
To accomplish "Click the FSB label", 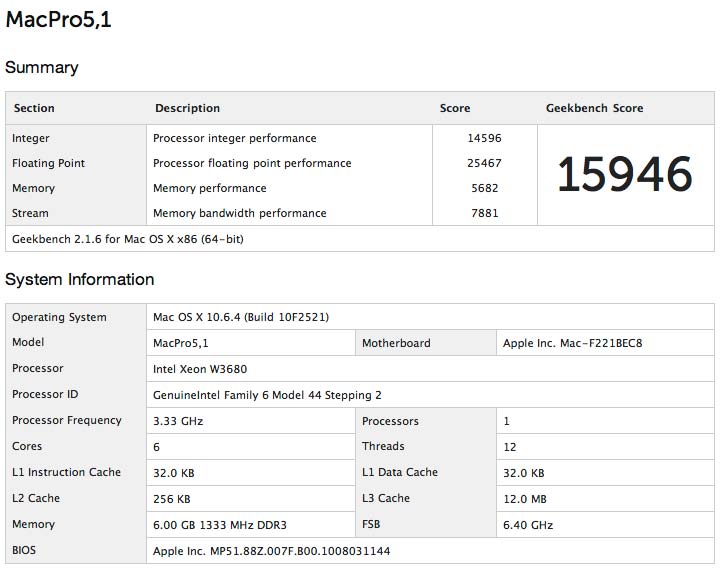I will tap(371, 524).
